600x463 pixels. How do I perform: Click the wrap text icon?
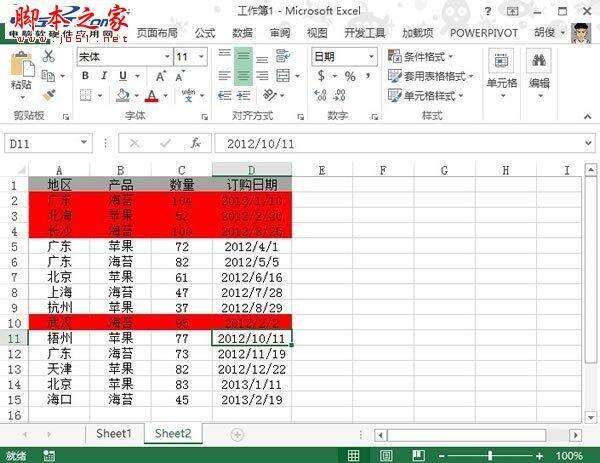(x=283, y=56)
